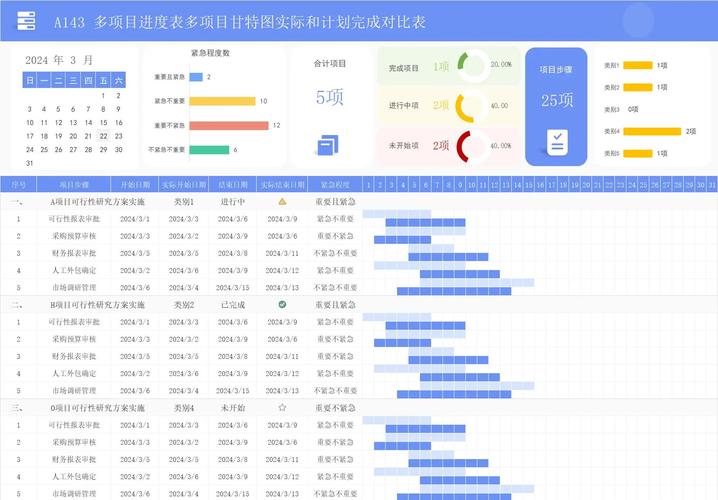The height and width of the screenshot is (500, 718).
Task: Click the 进行中项 card label
Action: pyautogui.click(x=403, y=105)
